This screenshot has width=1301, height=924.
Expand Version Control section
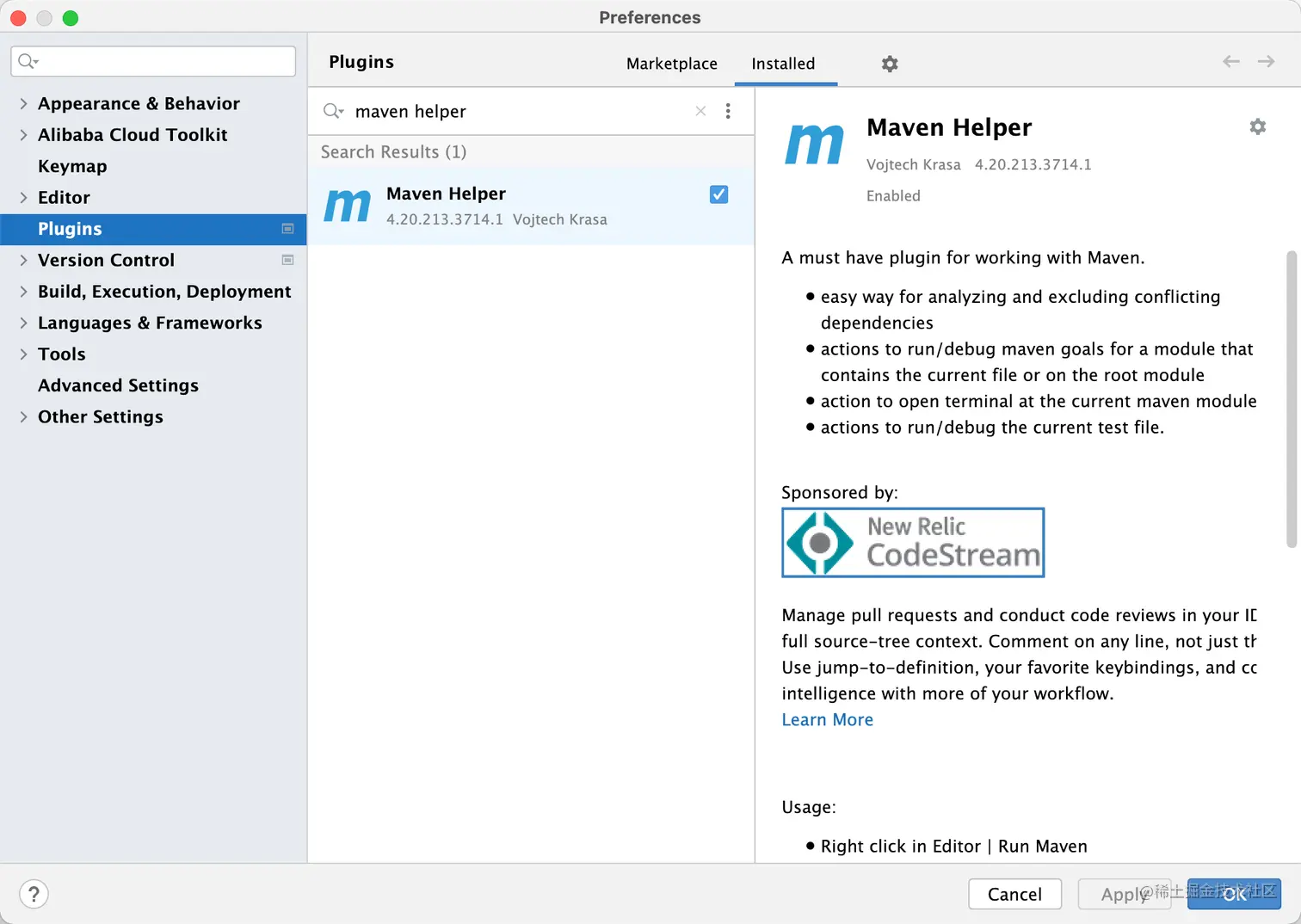pyautogui.click(x=23, y=260)
